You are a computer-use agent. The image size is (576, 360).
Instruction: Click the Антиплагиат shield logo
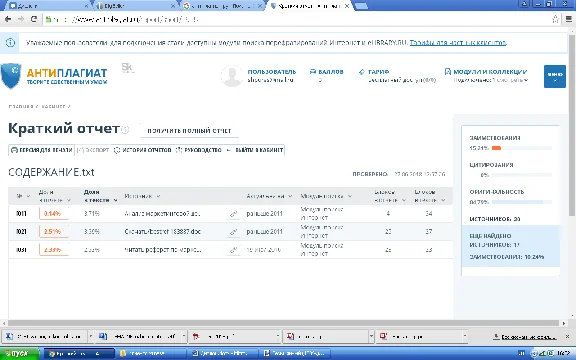(11, 76)
